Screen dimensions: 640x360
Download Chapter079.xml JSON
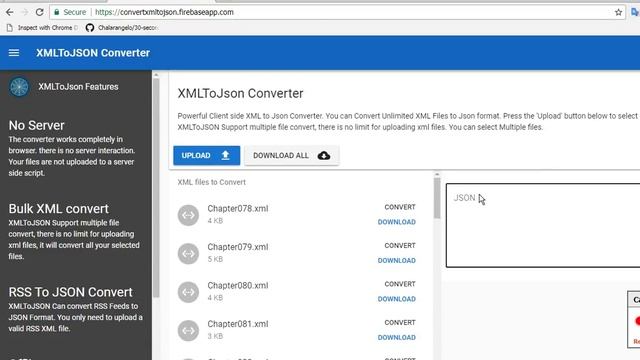point(396,260)
